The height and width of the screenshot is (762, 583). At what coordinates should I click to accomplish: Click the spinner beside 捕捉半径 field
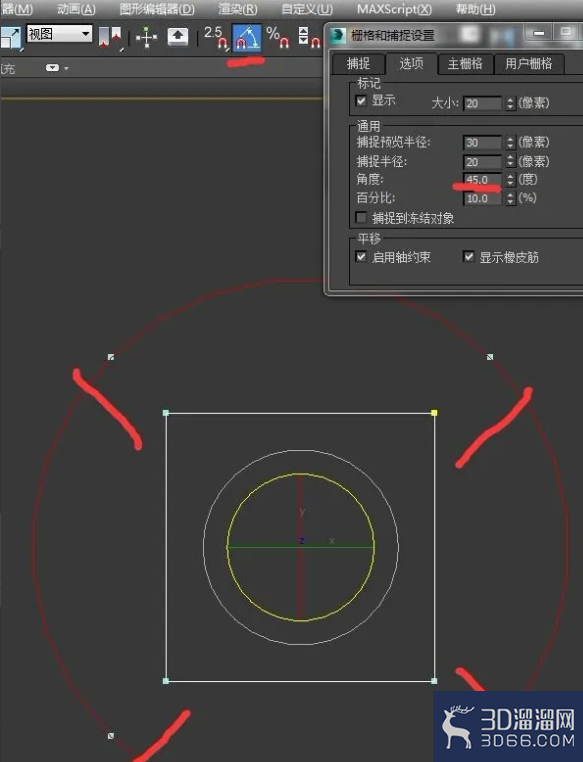tap(510, 161)
